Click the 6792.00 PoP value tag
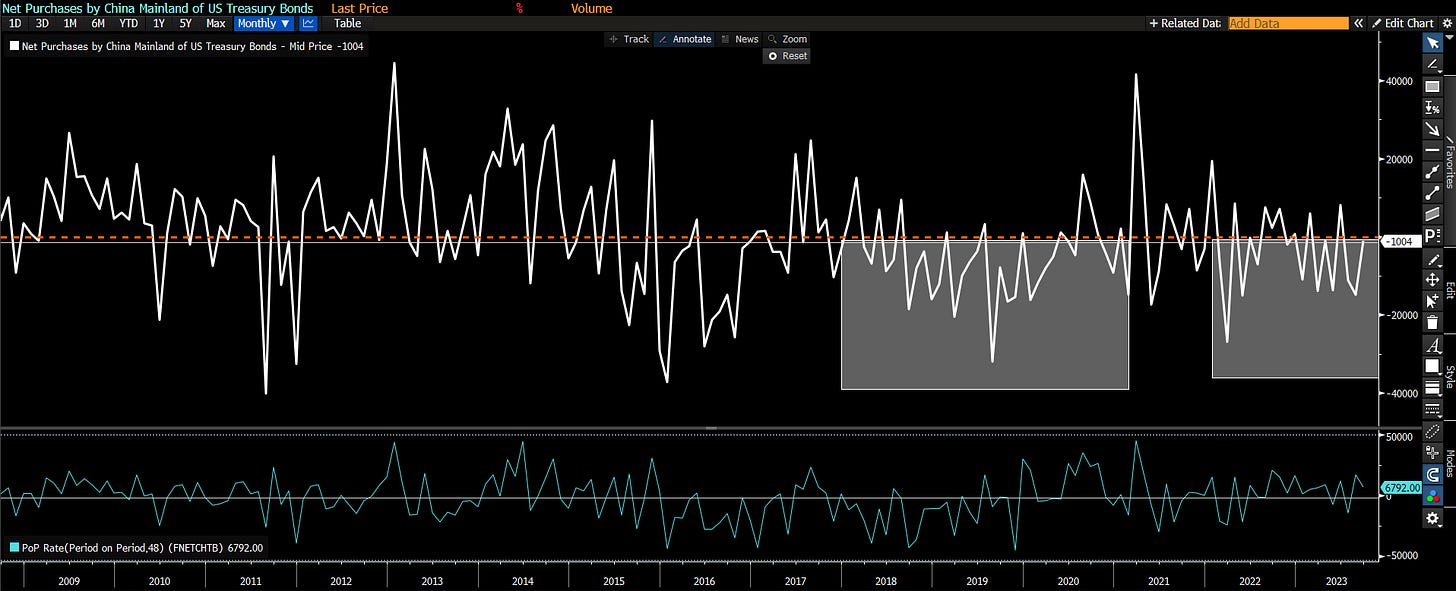The width and height of the screenshot is (1456, 591). tap(1400, 488)
